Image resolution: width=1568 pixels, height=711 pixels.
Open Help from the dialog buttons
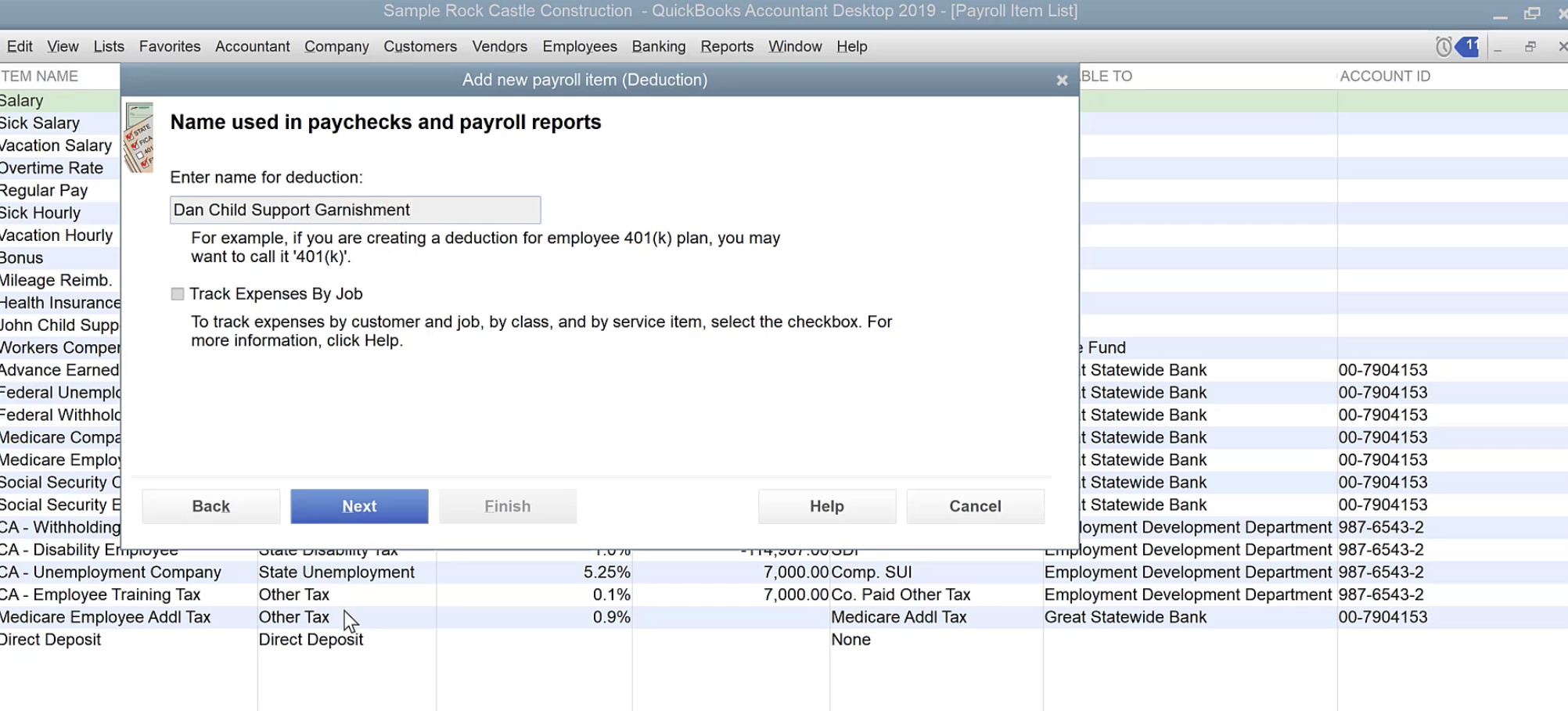click(826, 506)
